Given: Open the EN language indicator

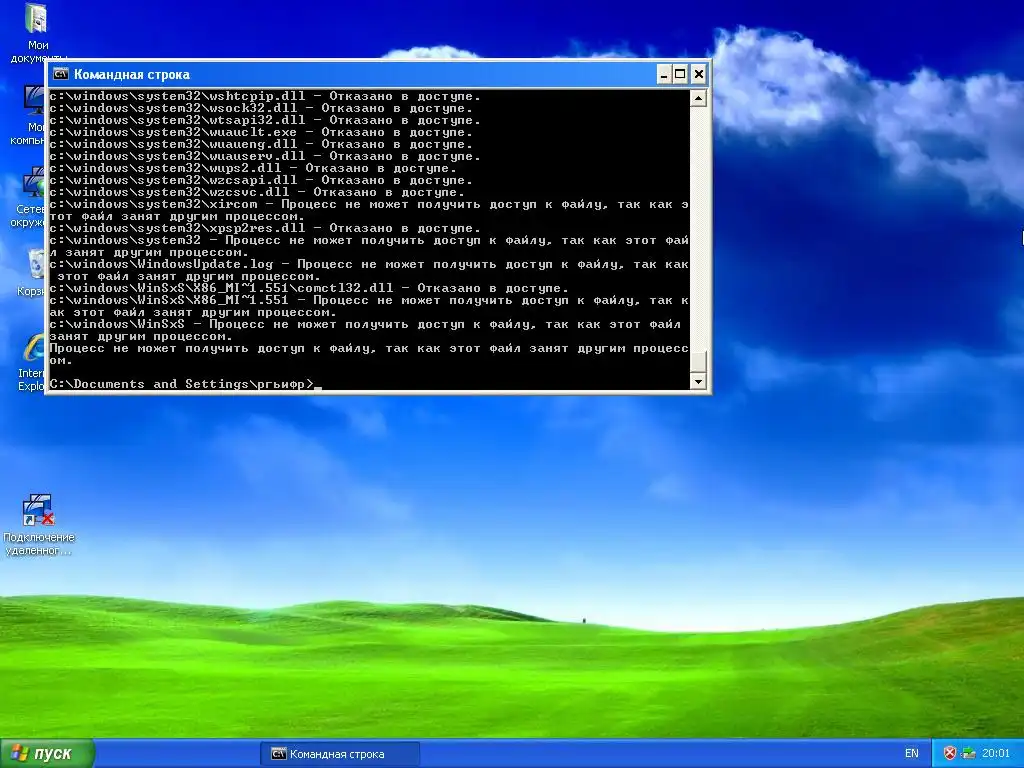Looking at the screenshot, I should coord(912,754).
